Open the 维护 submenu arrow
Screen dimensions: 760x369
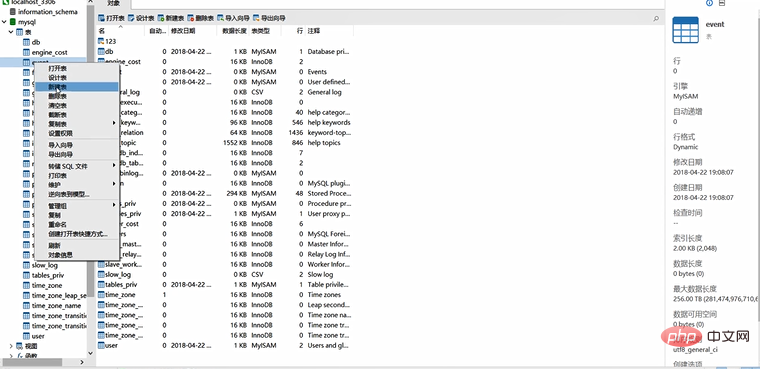click(x=114, y=184)
